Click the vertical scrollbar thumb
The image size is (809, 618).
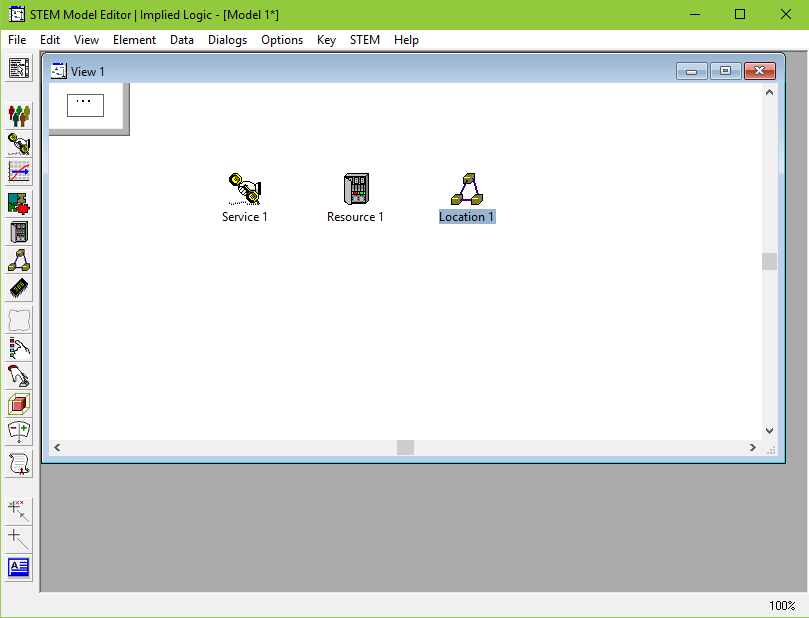tap(769, 261)
